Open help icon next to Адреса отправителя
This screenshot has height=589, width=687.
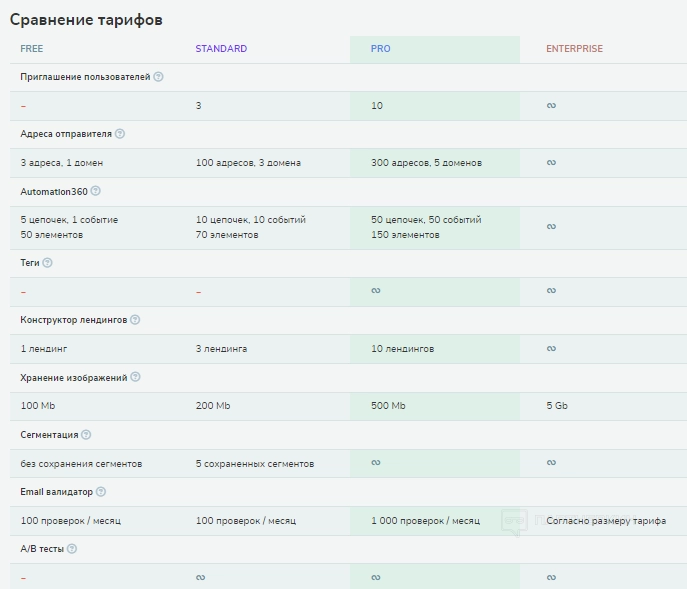(x=120, y=134)
